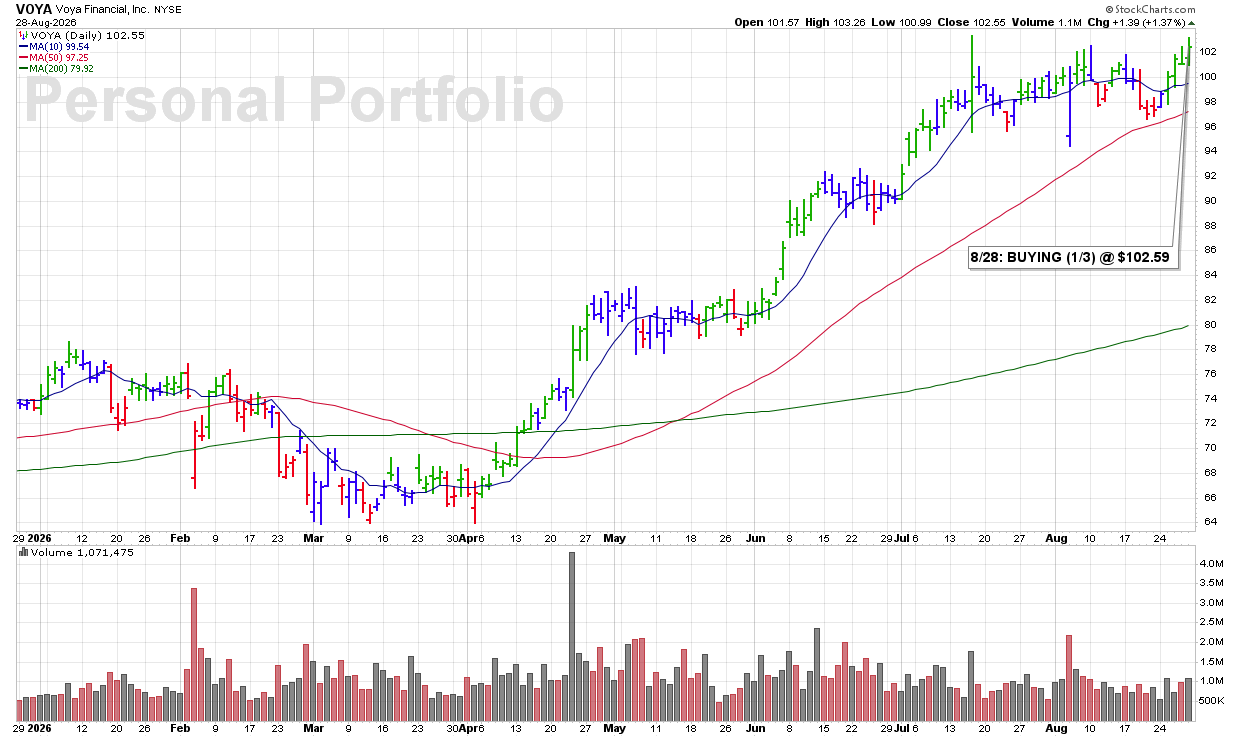
Task: Click the 70 price axis label
Action: (1209, 448)
